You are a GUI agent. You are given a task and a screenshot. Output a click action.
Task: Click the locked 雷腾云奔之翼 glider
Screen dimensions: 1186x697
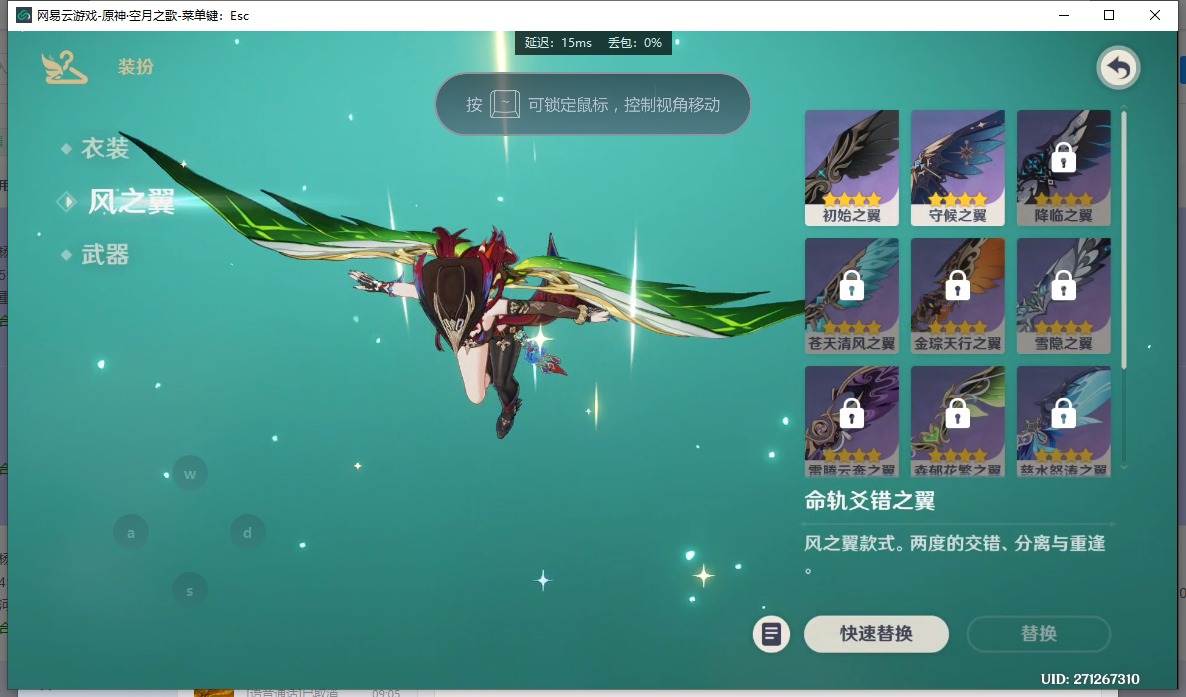tap(852, 420)
